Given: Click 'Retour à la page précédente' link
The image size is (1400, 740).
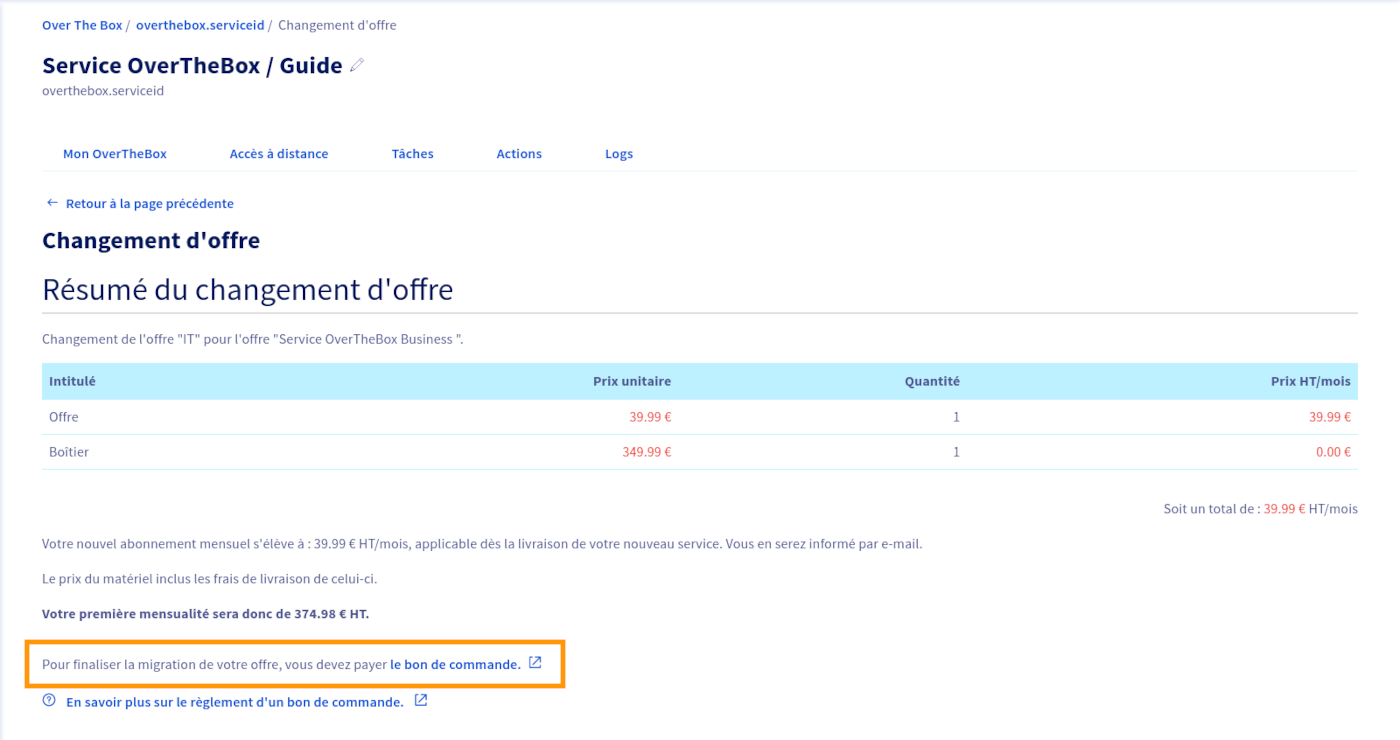Looking at the screenshot, I should coord(149,203).
